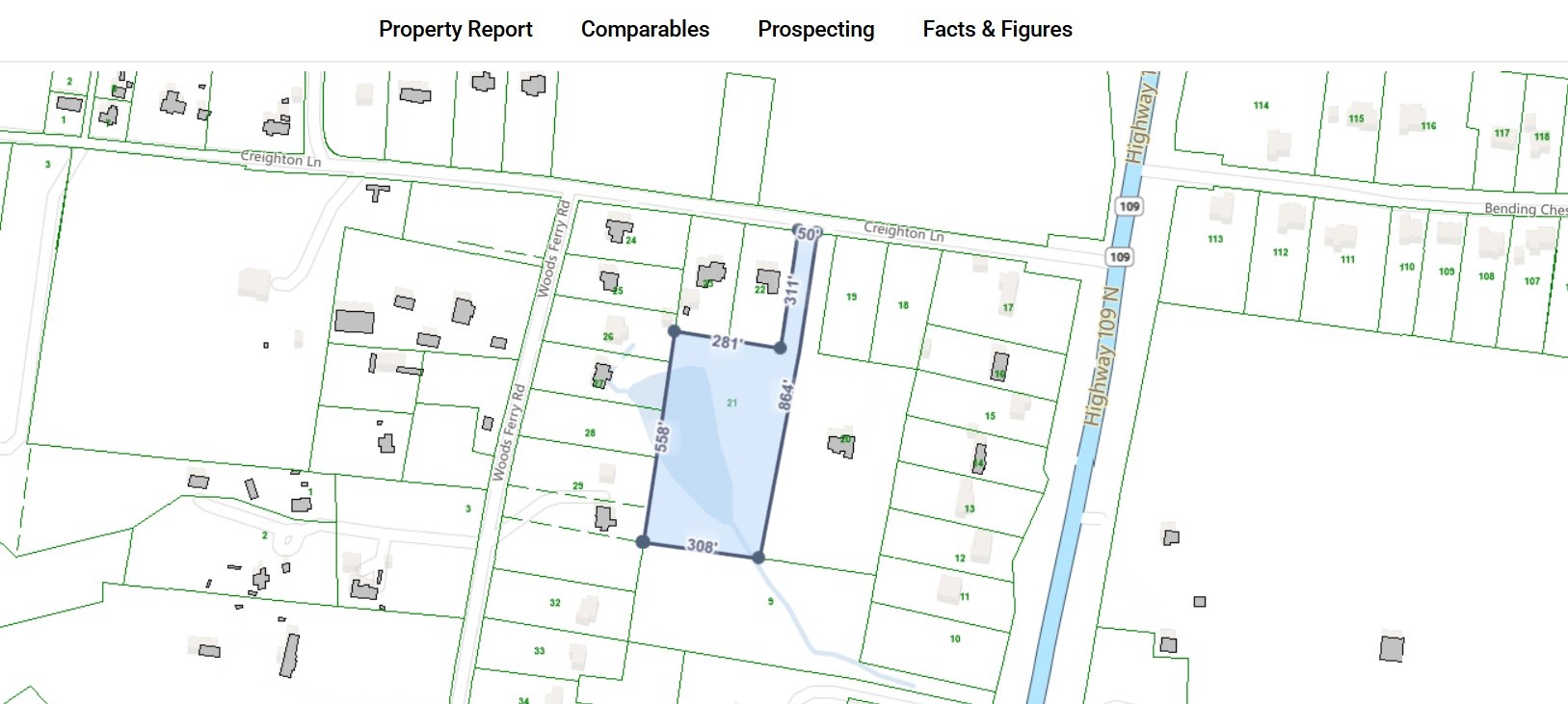Click the 558' boundary measurement label
This screenshot has height=704, width=1568.
pos(662,436)
